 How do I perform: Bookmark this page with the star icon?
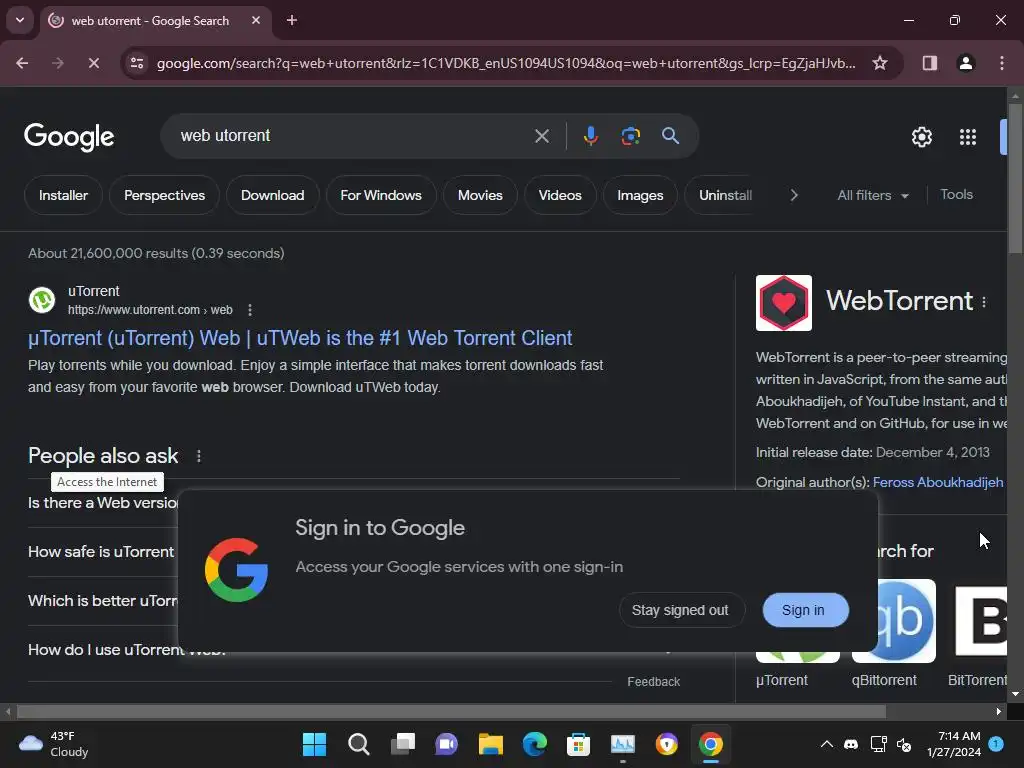coord(880,63)
